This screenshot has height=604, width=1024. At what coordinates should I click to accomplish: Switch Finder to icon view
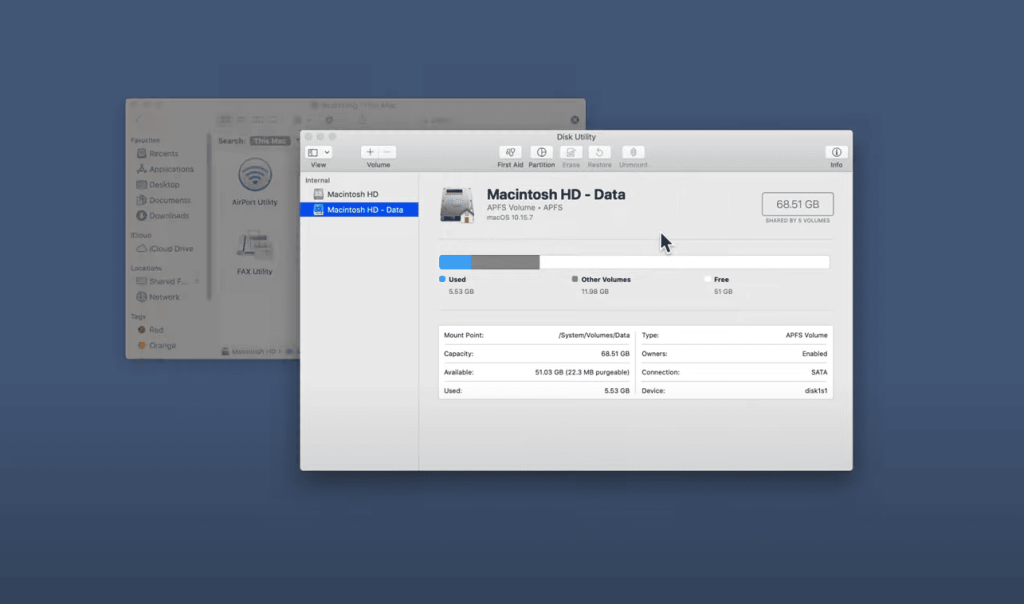(225, 120)
